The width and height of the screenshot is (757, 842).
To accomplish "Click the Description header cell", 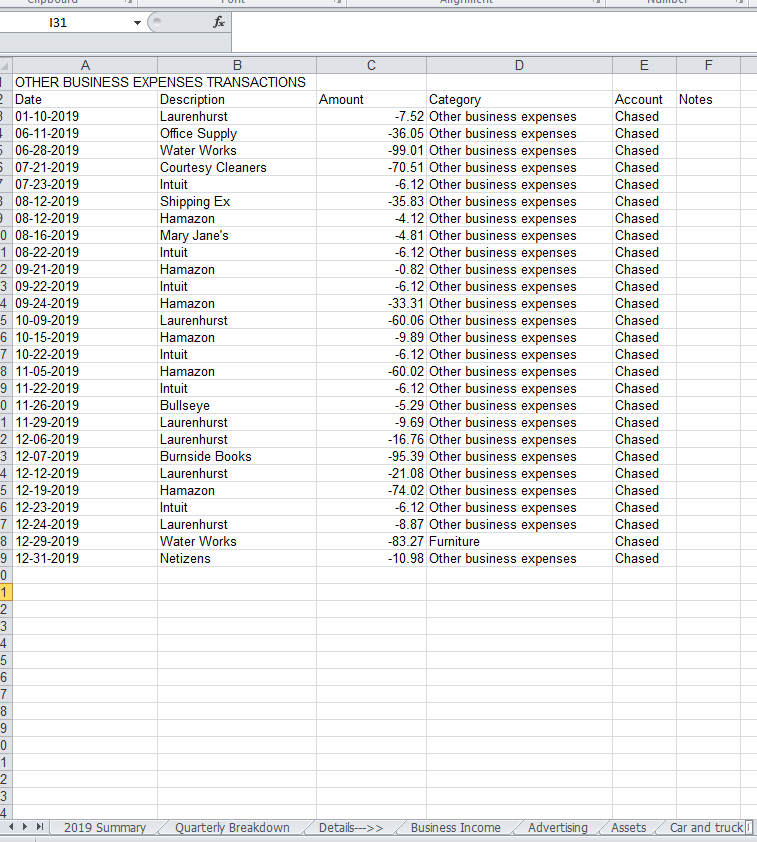I will pos(237,99).
